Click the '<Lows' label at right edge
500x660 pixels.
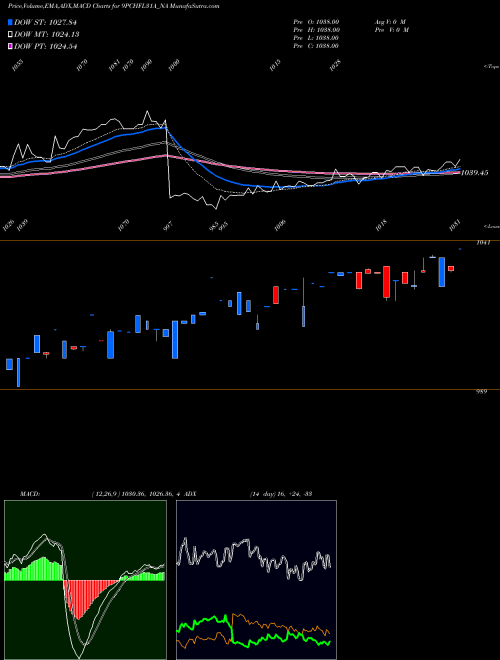tap(492, 226)
